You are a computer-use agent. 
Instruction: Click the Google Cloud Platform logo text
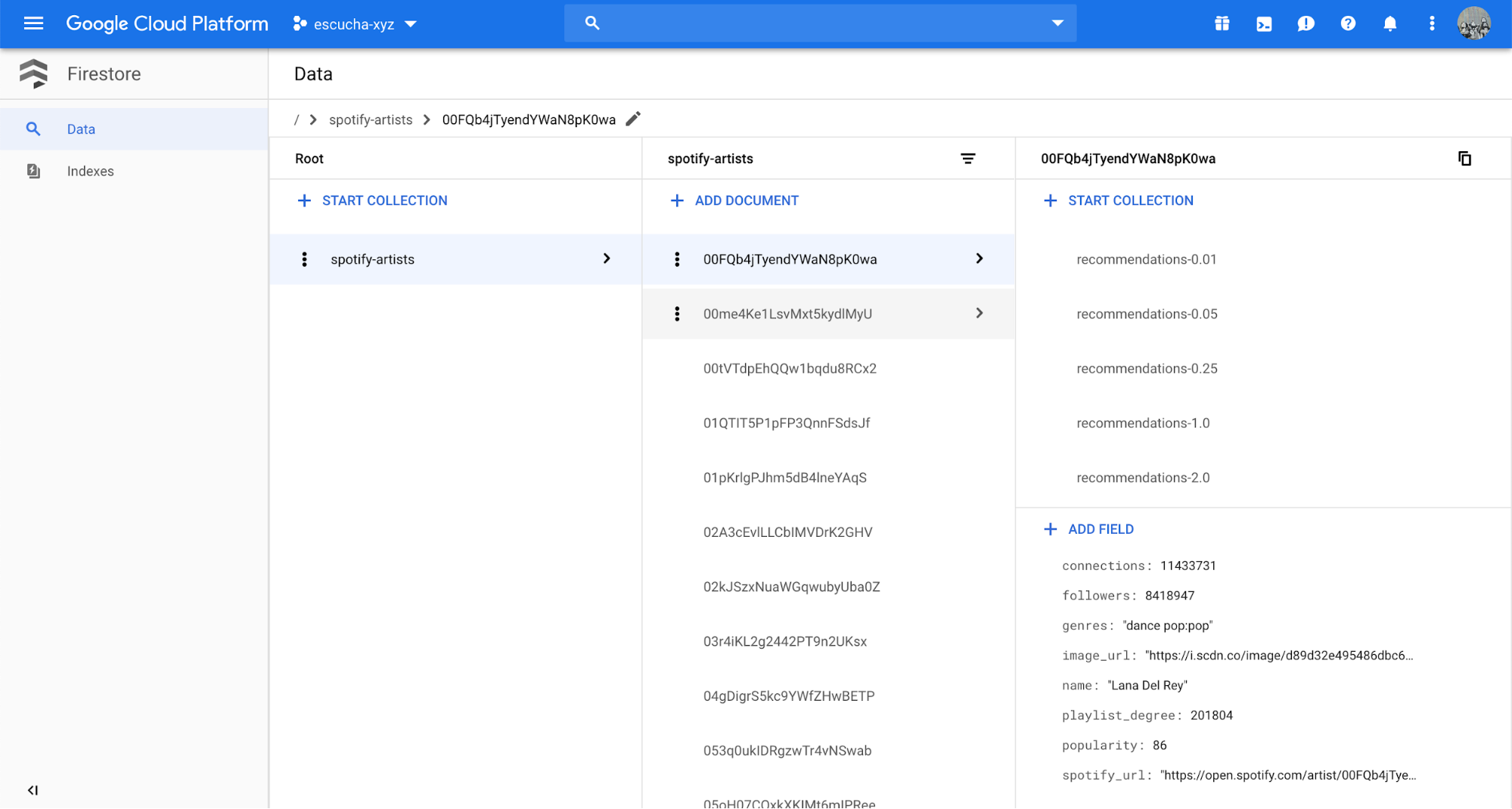(x=167, y=23)
